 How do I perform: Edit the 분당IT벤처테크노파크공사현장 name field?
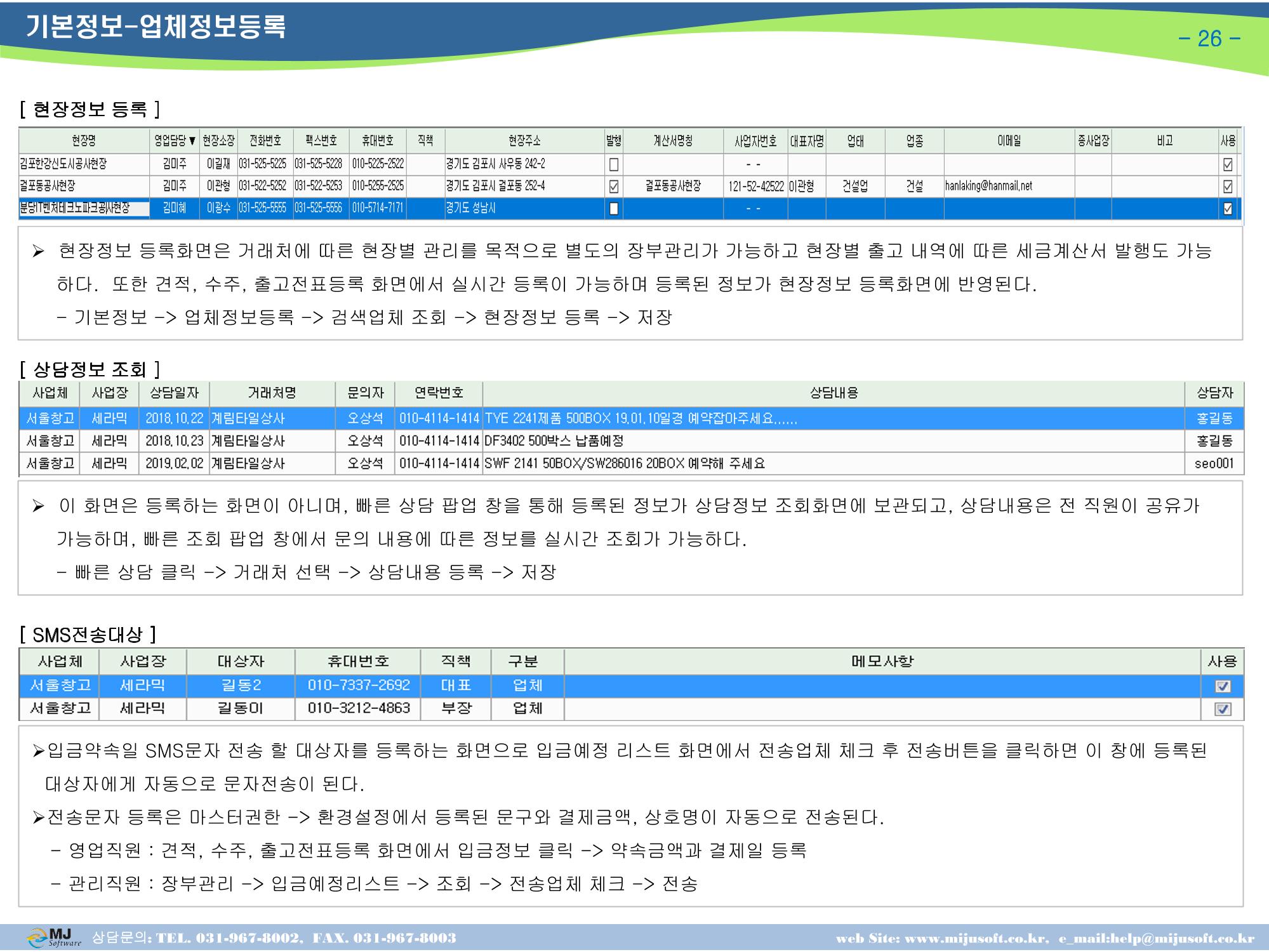(84, 208)
